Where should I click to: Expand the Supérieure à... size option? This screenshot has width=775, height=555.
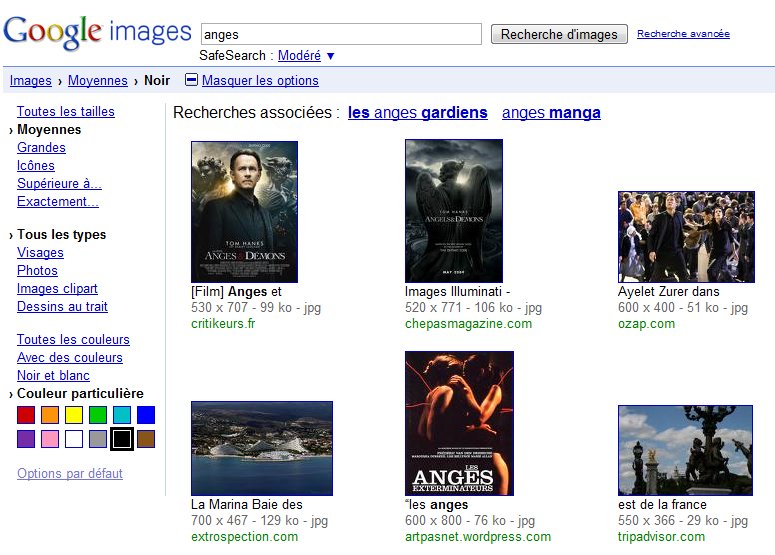[x=59, y=183]
